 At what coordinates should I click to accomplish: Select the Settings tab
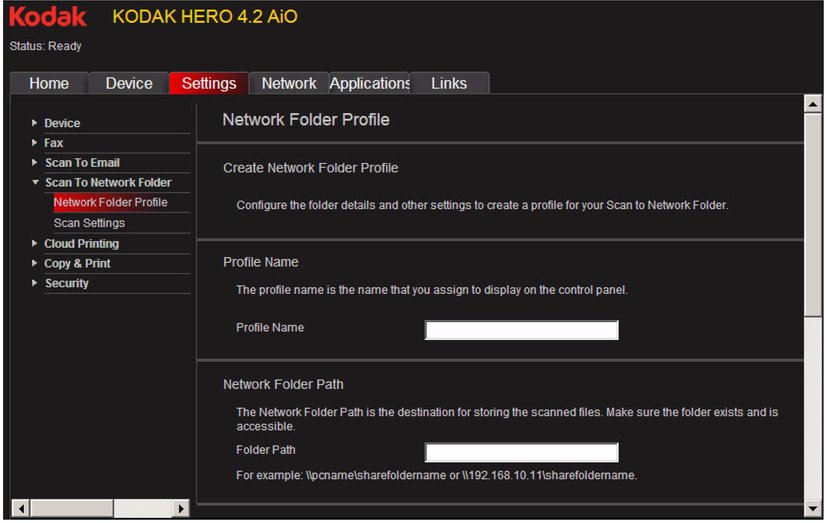[209, 84]
